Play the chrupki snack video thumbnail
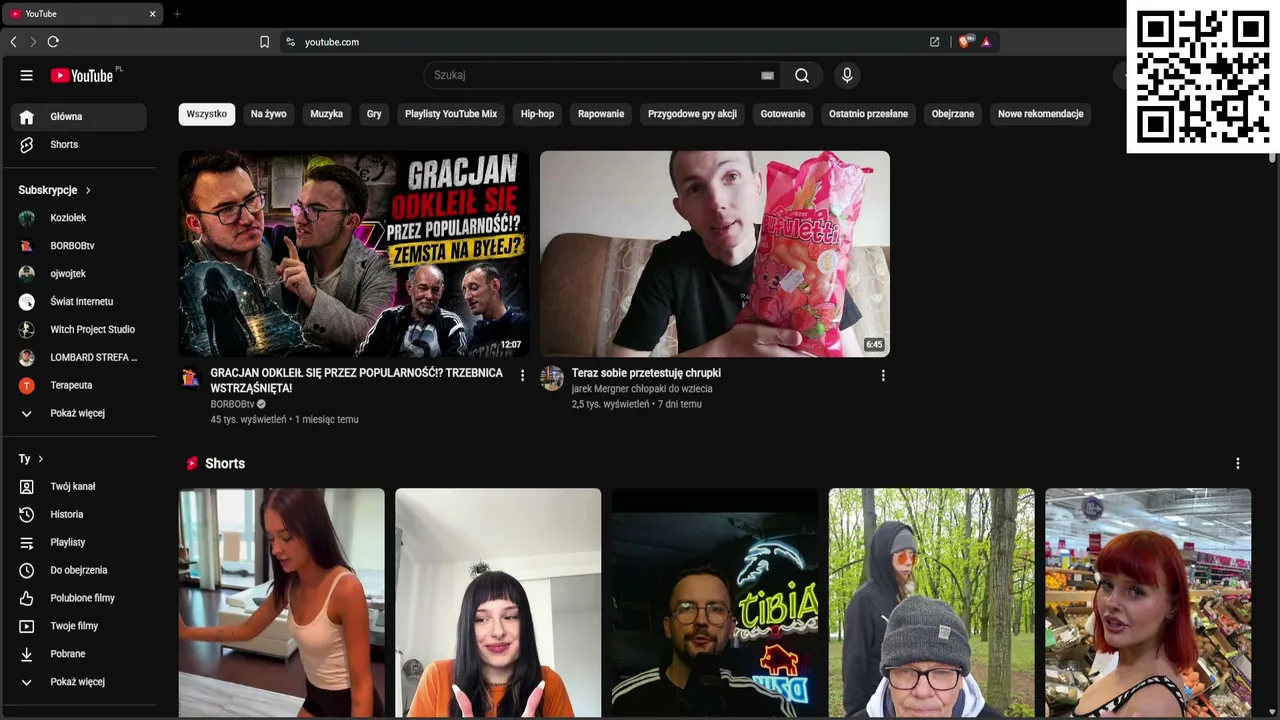 tap(715, 254)
